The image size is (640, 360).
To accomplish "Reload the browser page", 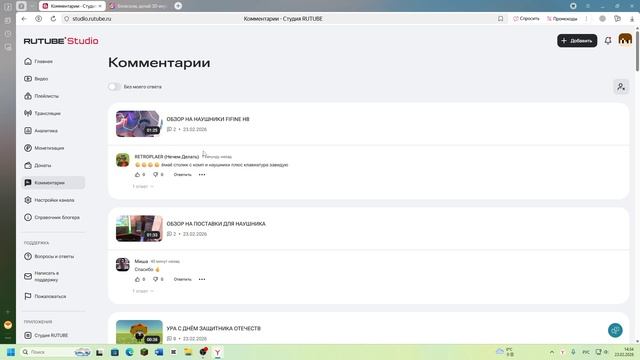I will pyautogui.click(x=53, y=19).
